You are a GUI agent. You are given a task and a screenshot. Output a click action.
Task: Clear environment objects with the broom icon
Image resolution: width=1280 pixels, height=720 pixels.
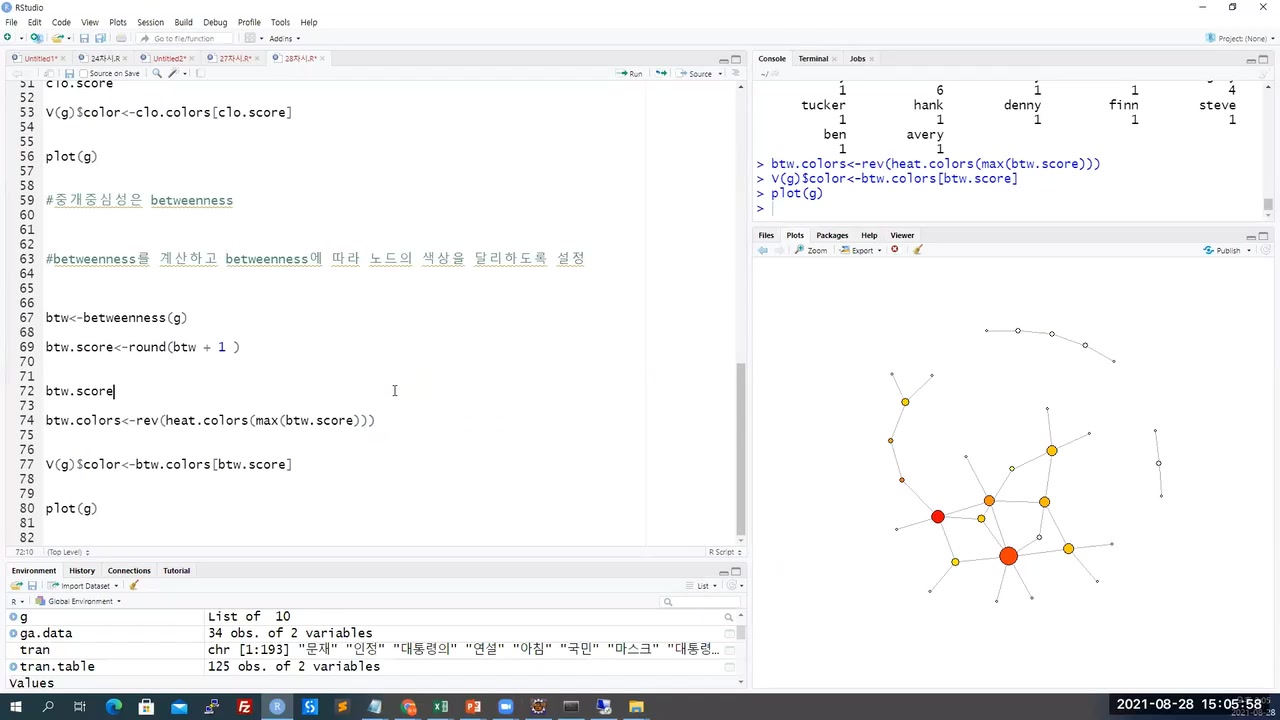134,586
